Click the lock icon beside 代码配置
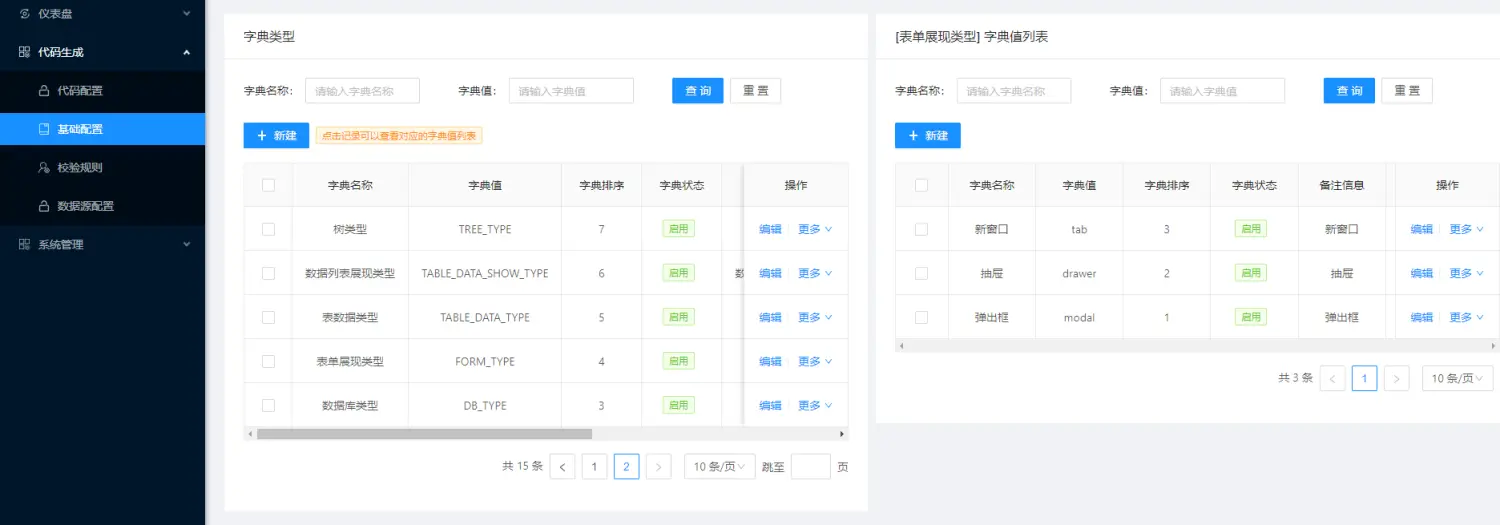 pos(44,91)
